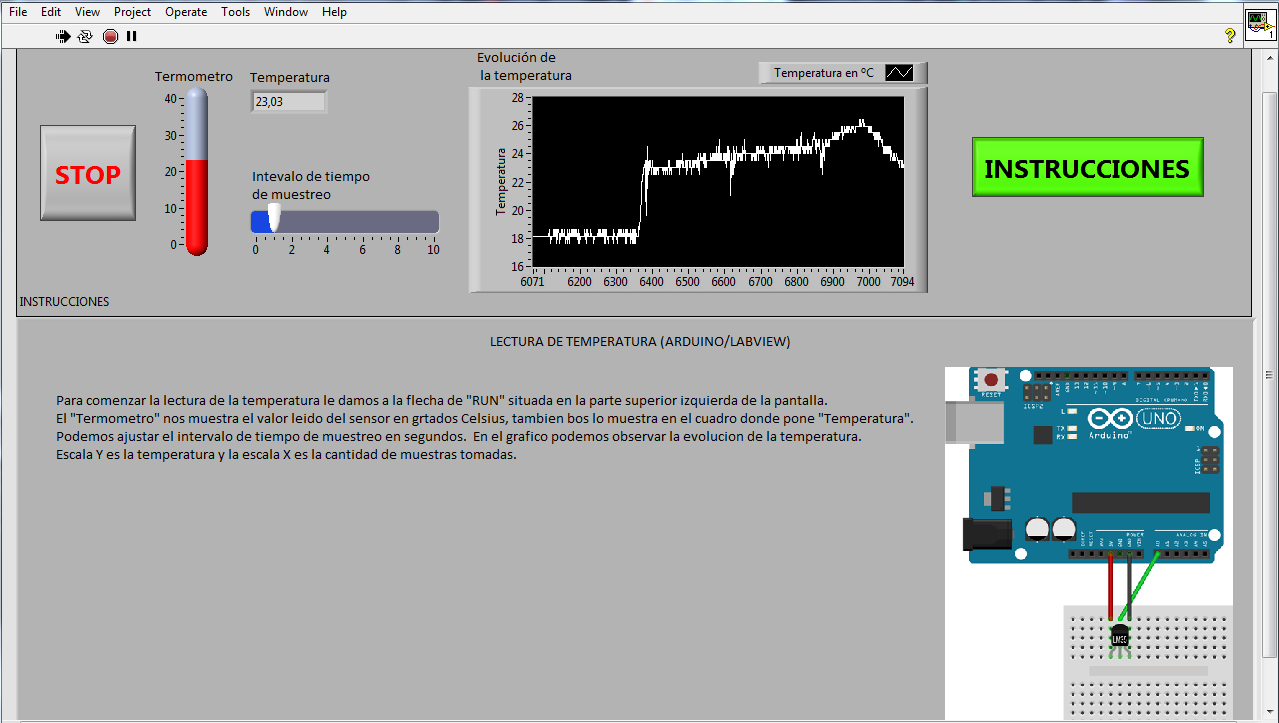Run the VI with the Run arrow icon
The width and height of the screenshot is (1279, 723).
coord(62,36)
